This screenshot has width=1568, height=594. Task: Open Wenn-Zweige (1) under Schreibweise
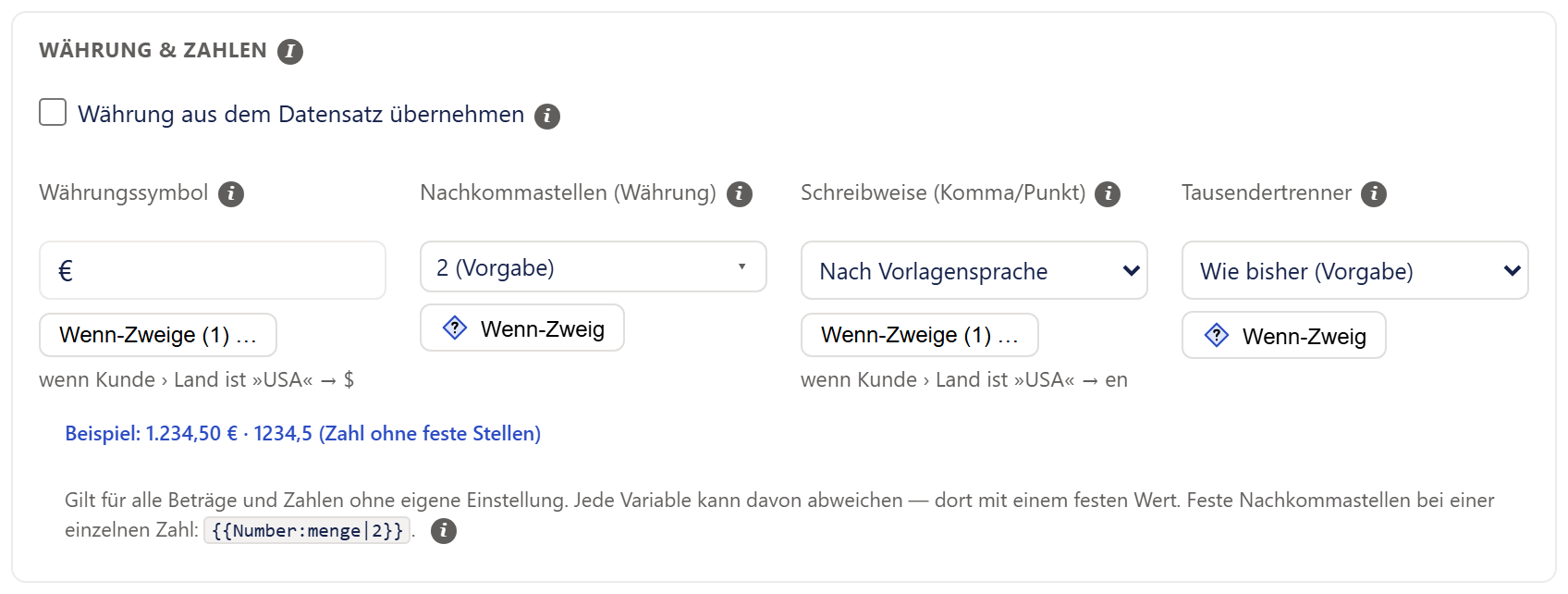point(920,335)
